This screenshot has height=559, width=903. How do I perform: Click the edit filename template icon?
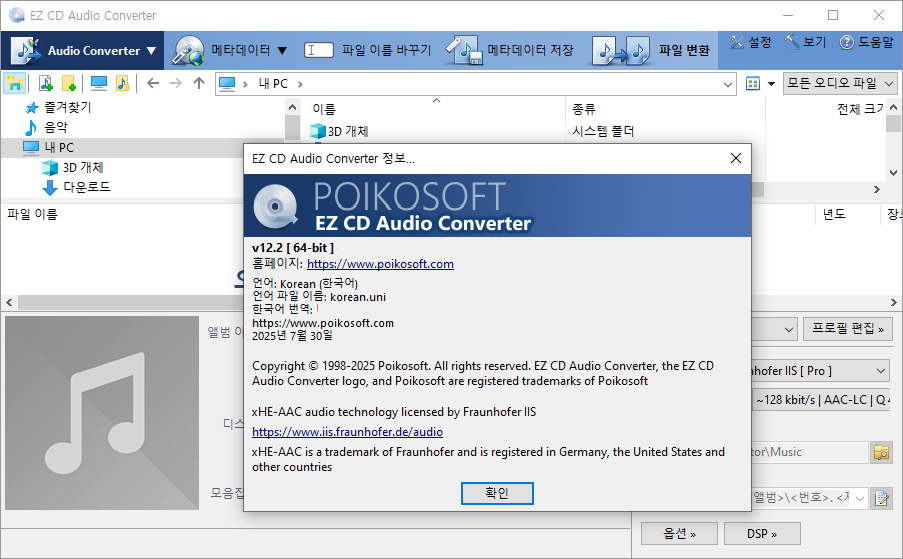881,498
